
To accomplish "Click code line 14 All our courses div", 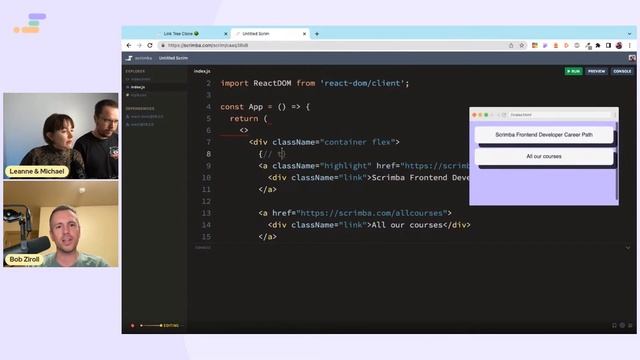I will (x=369, y=225).
